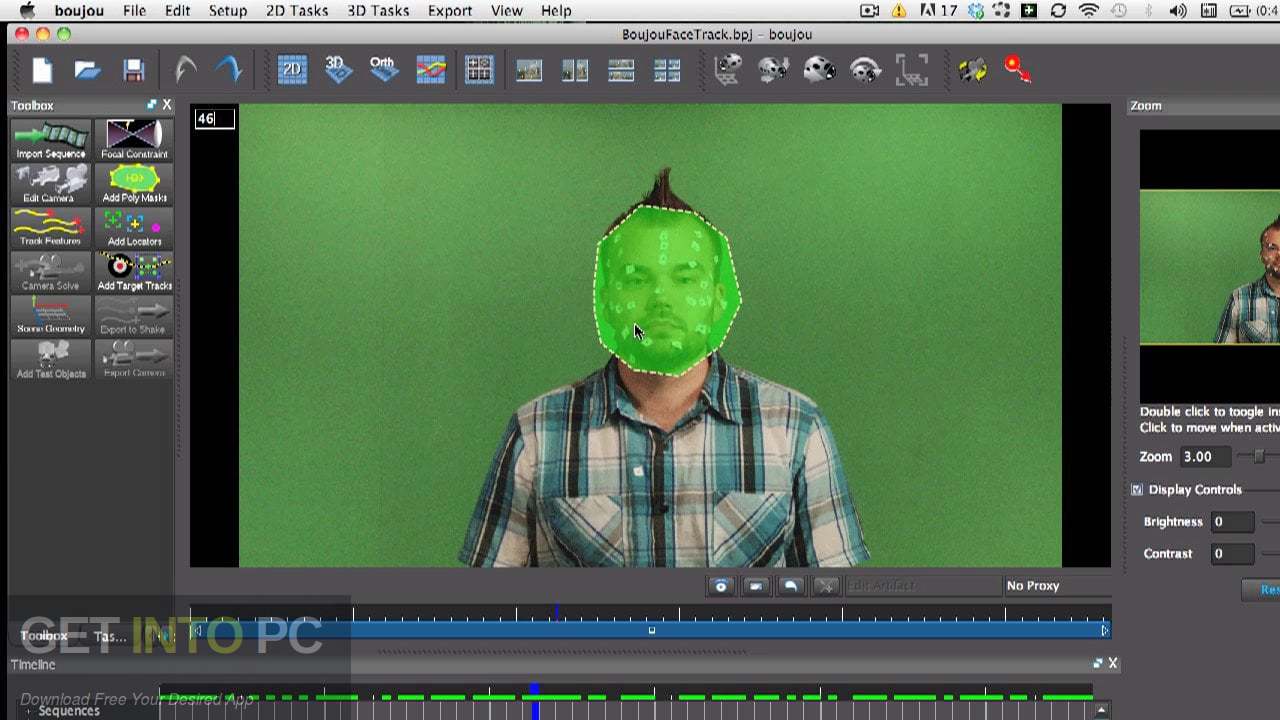Click the four-pane grid view icon
Image resolution: width=1280 pixels, height=720 pixels.
(x=479, y=69)
